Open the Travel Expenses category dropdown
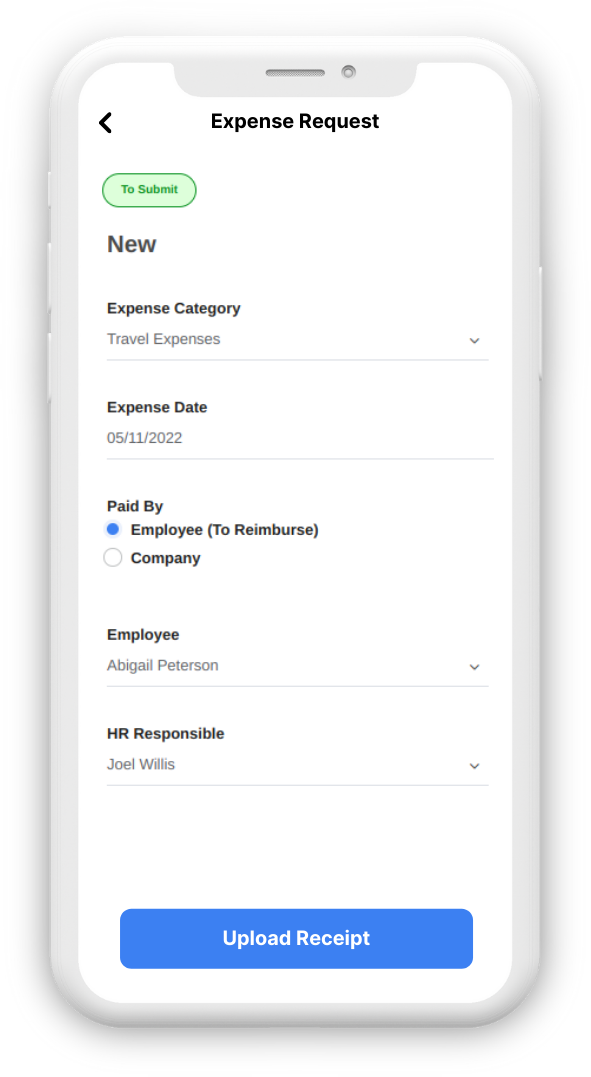This screenshot has width=591, height=1077. coord(298,340)
